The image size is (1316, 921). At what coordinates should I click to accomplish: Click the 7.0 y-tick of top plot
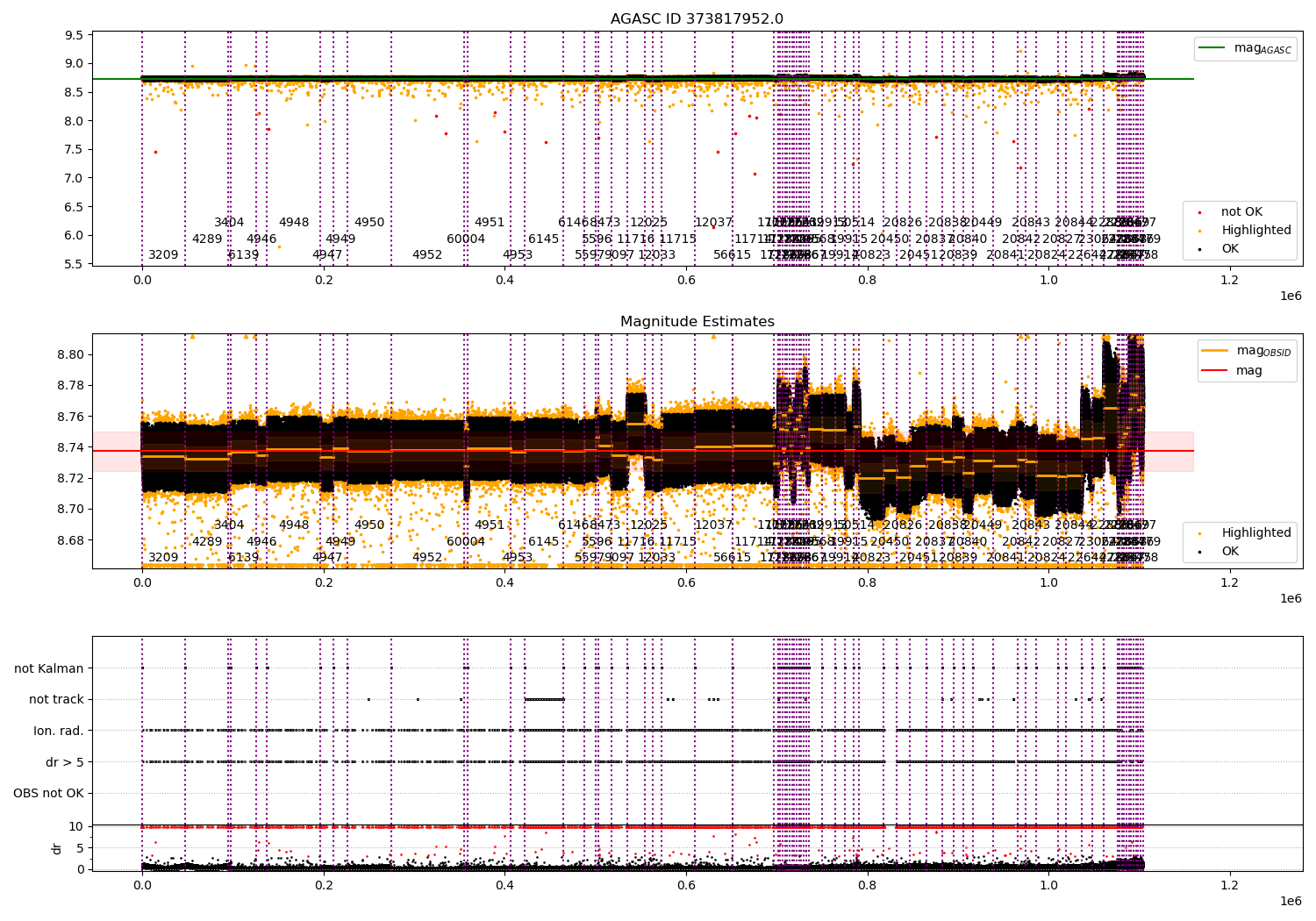coord(75,179)
